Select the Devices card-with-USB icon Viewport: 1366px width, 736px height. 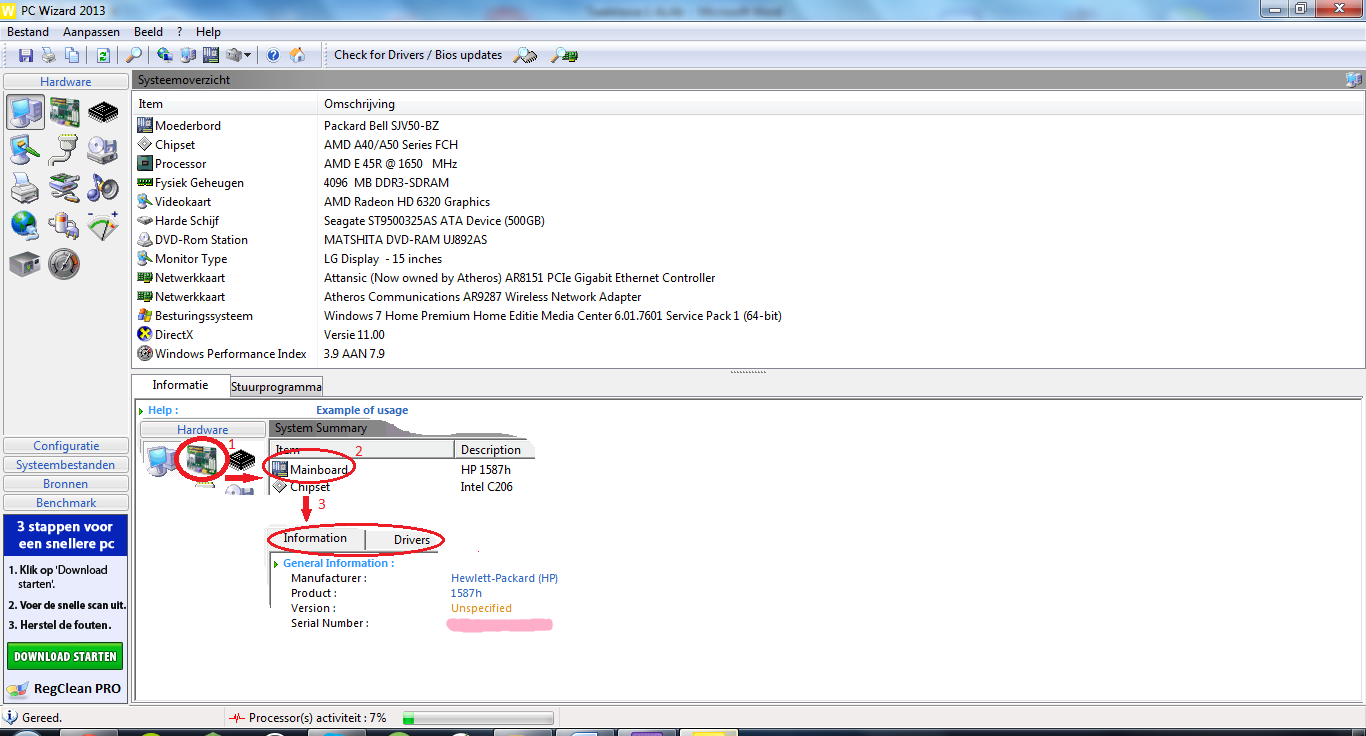[x=64, y=188]
